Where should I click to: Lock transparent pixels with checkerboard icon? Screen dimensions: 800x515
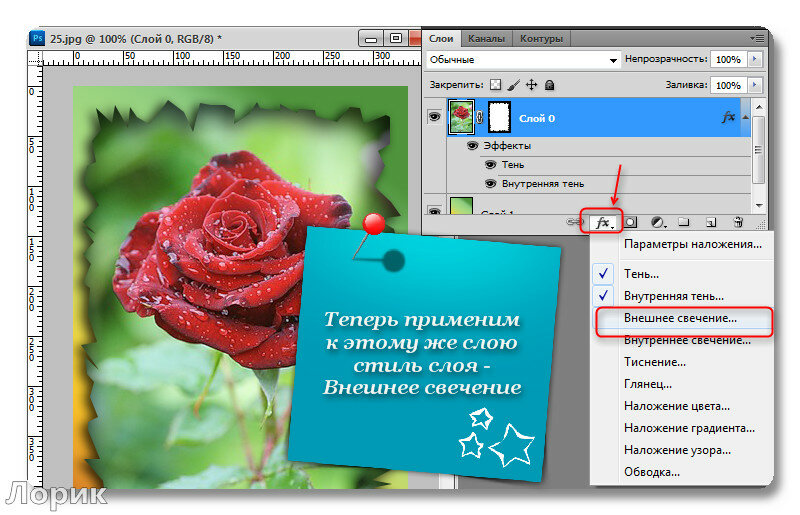pos(495,86)
